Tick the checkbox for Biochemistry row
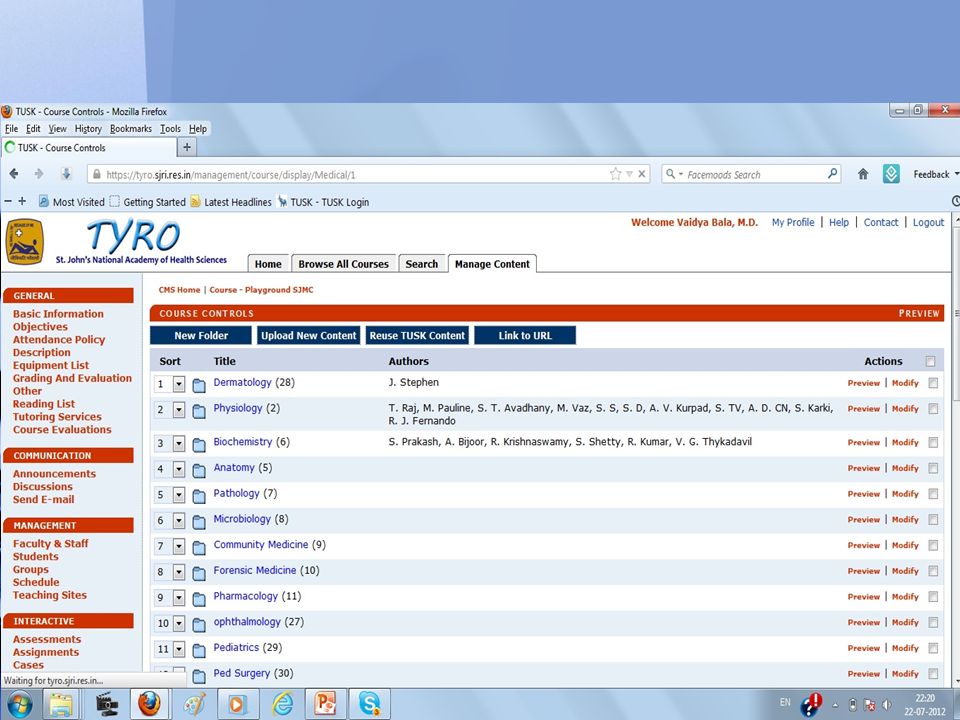This screenshot has width=960, height=720. [933, 442]
